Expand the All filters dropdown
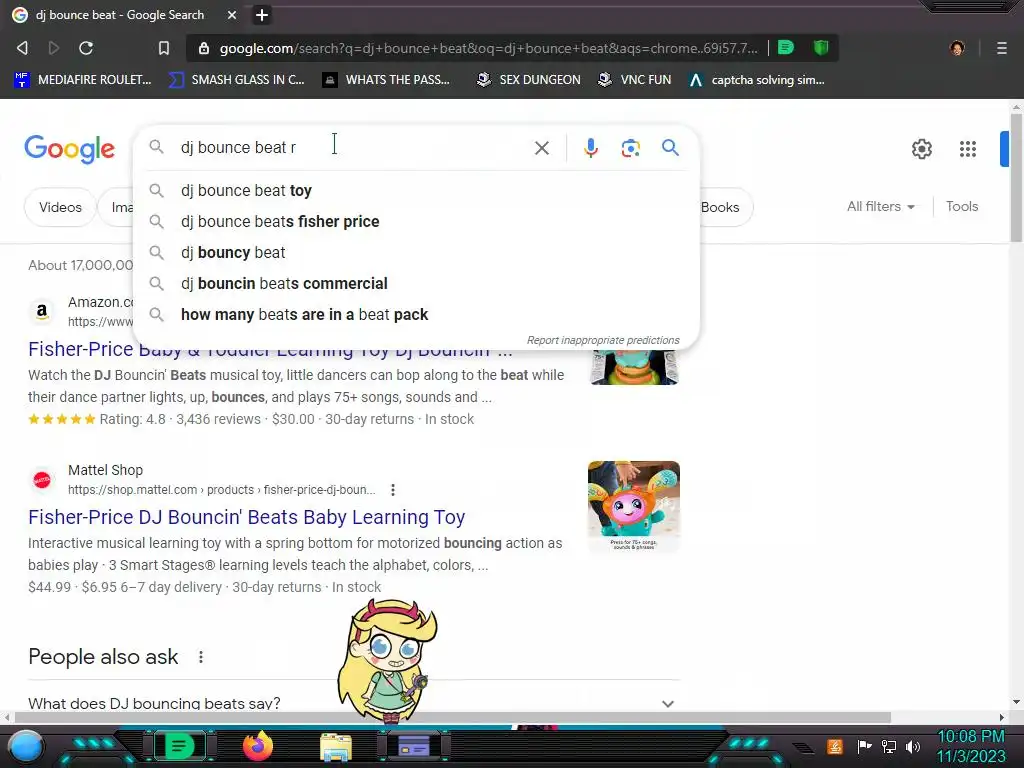This screenshot has height=768, width=1024. (x=880, y=206)
